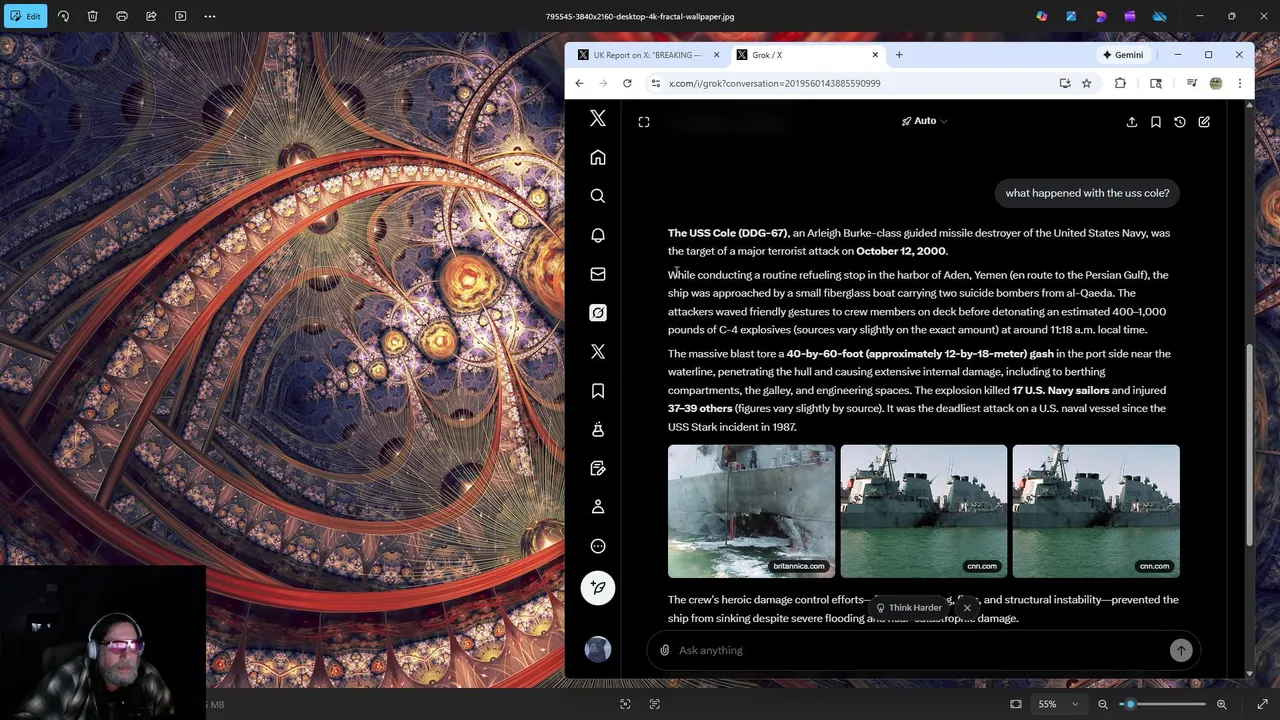Open Chrome install-app icon in address bar
The height and width of the screenshot is (720, 1280).
[1065, 83]
